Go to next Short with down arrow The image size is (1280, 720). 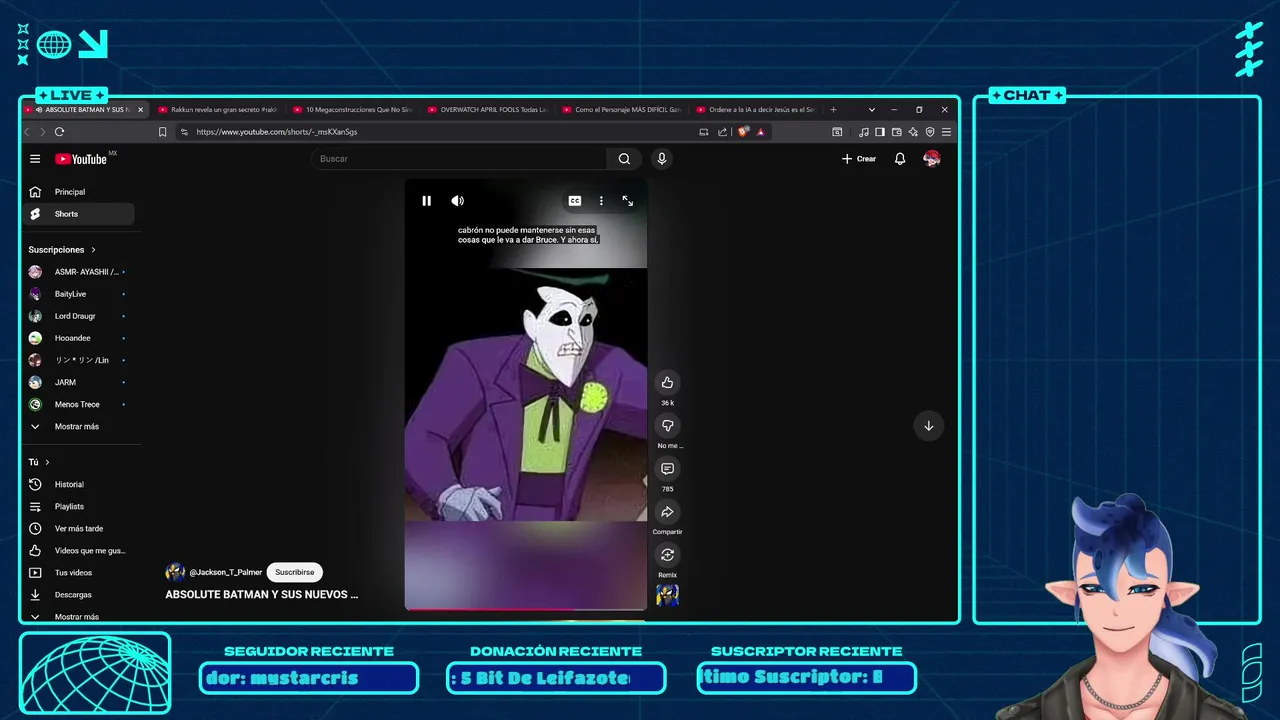click(928, 426)
